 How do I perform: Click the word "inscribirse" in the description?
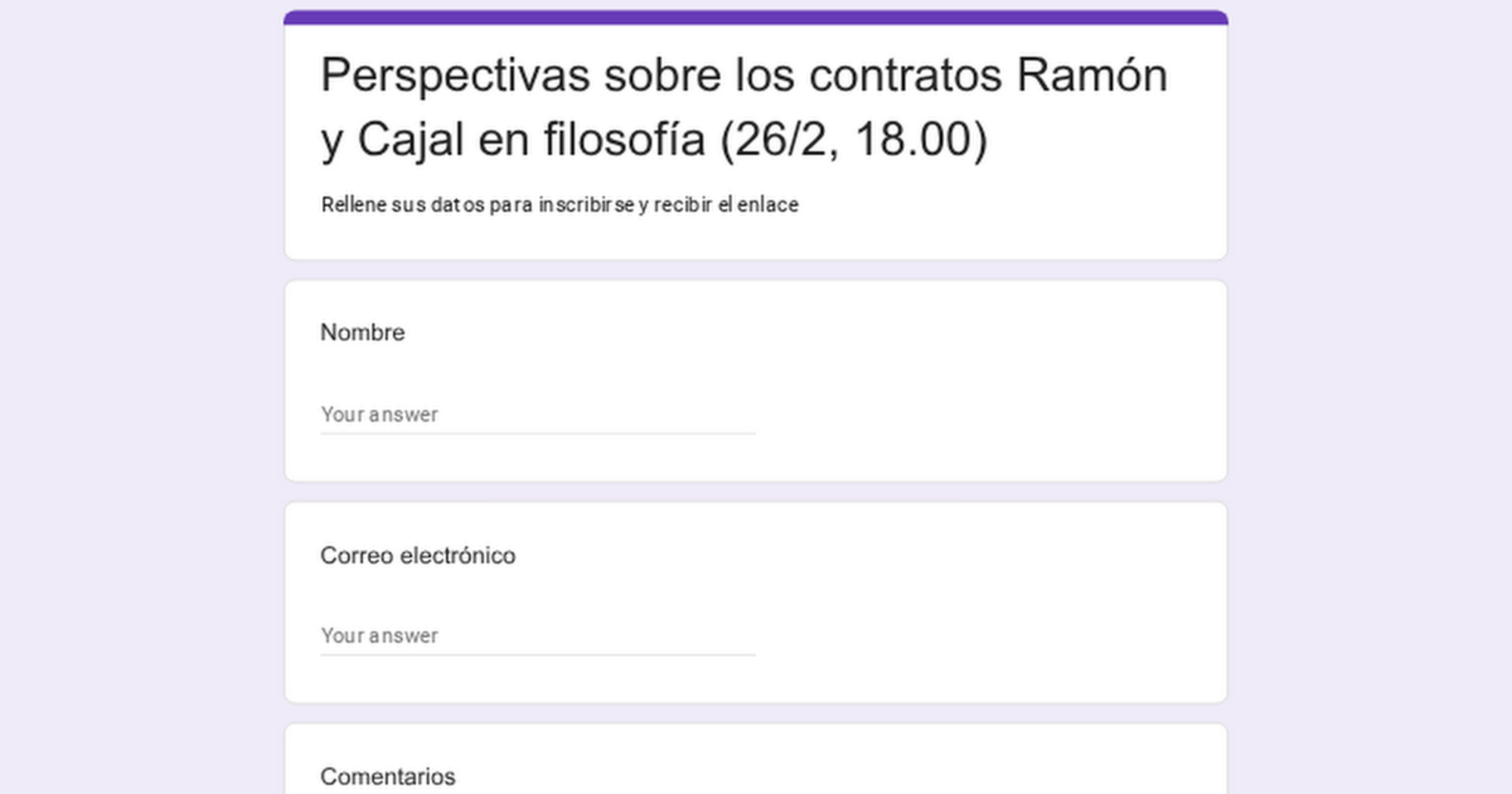[x=586, y=205]
